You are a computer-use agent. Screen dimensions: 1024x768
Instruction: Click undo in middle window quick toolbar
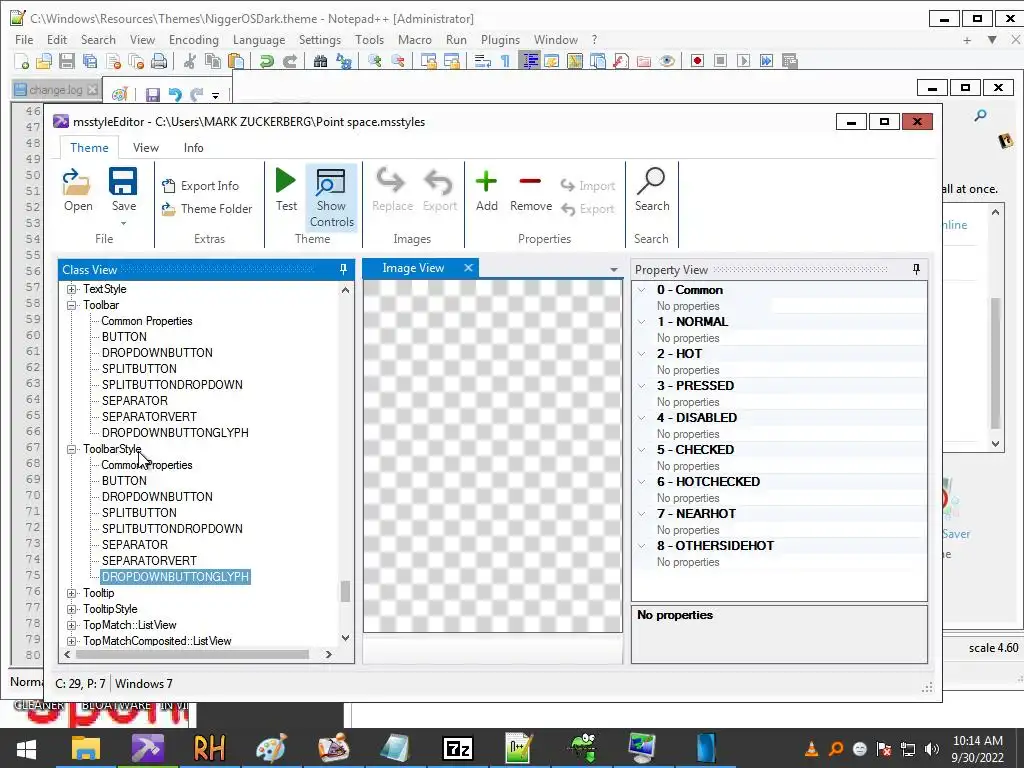pos(174,95)
